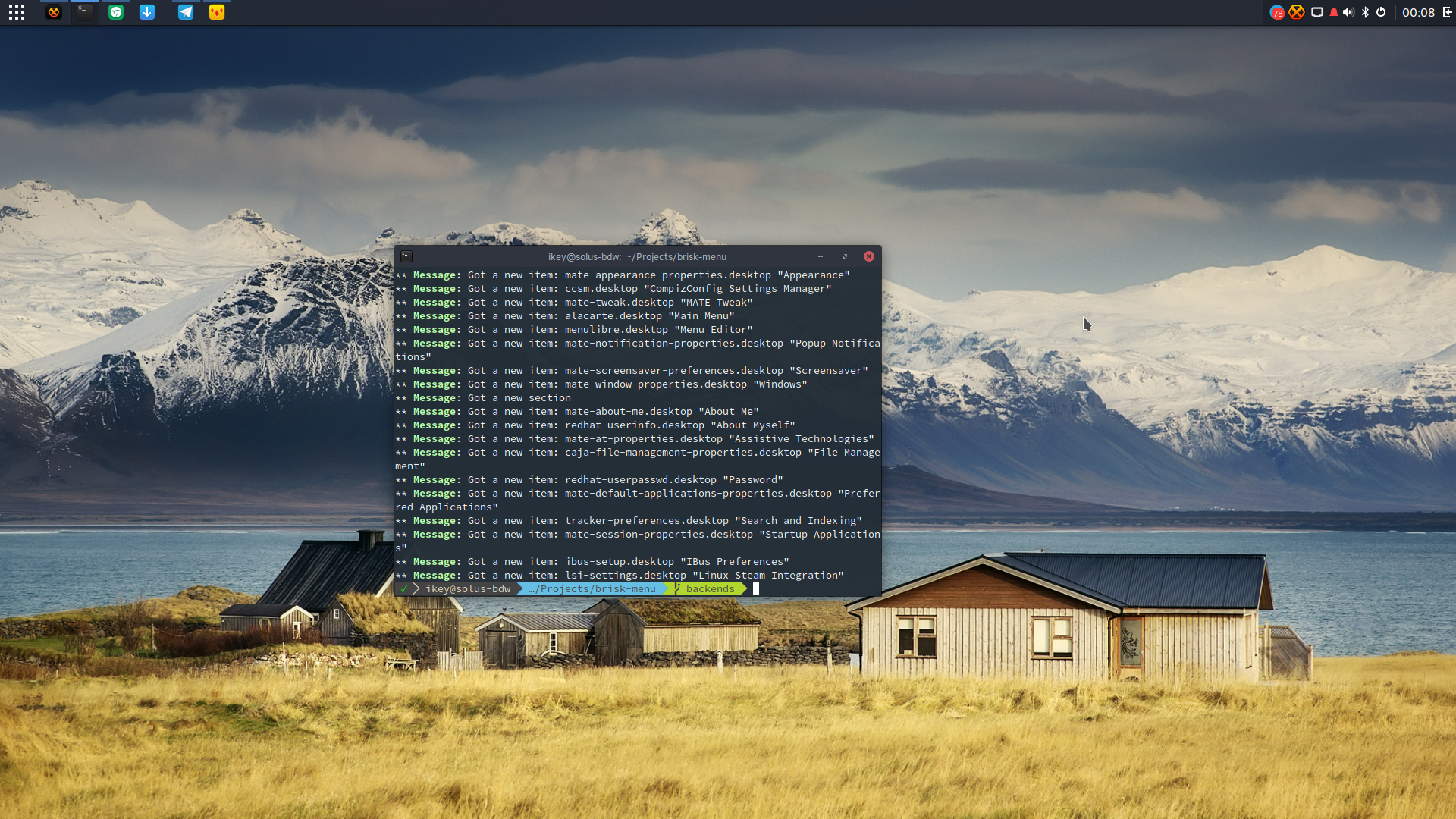The height and width of the screenshot is (819, 1456).
Task: Open the clock showing 00:08
Action: coord(1418,12)
